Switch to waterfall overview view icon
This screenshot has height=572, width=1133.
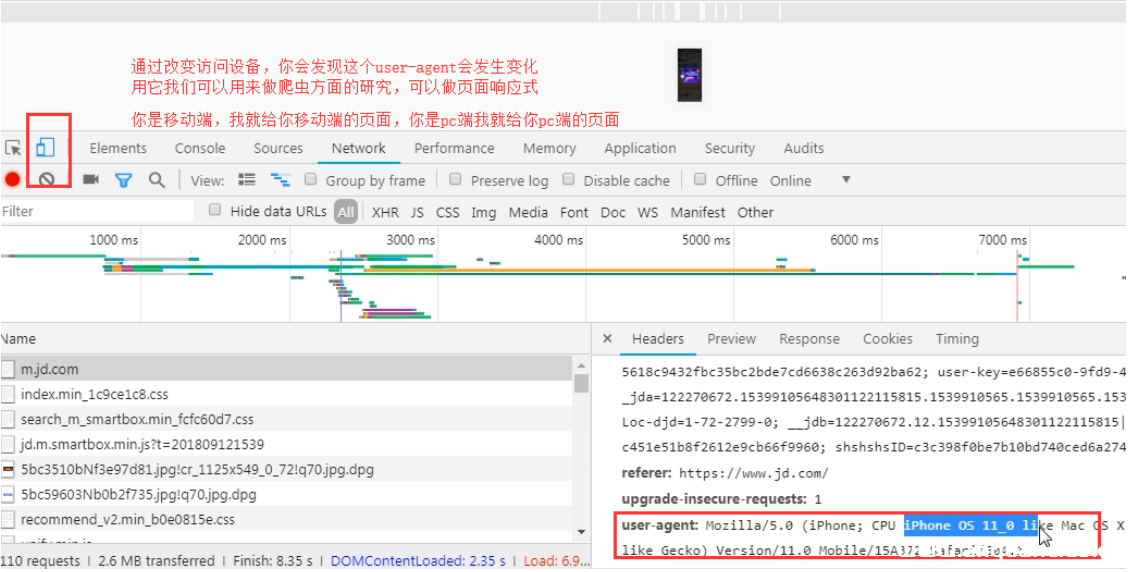[280, 180]
